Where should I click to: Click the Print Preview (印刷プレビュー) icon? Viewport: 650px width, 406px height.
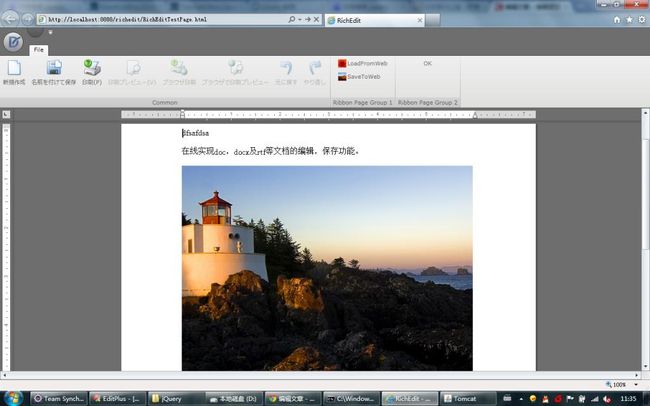pos(133,68)
